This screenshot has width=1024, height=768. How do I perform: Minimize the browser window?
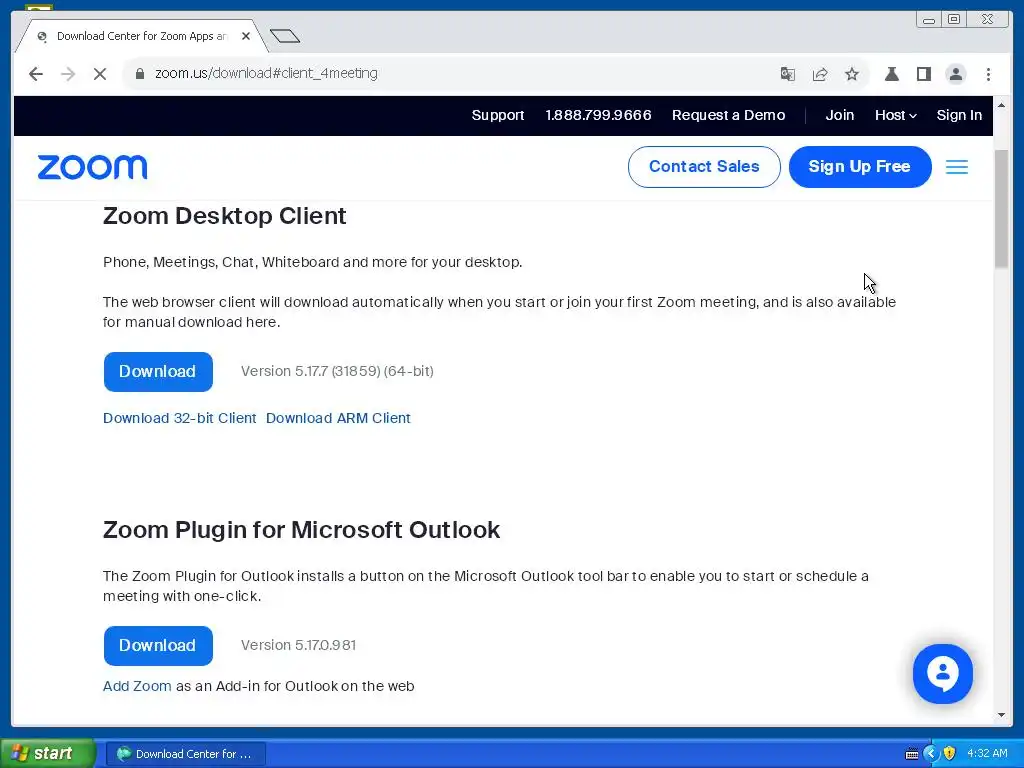click(x=928, y=20)
